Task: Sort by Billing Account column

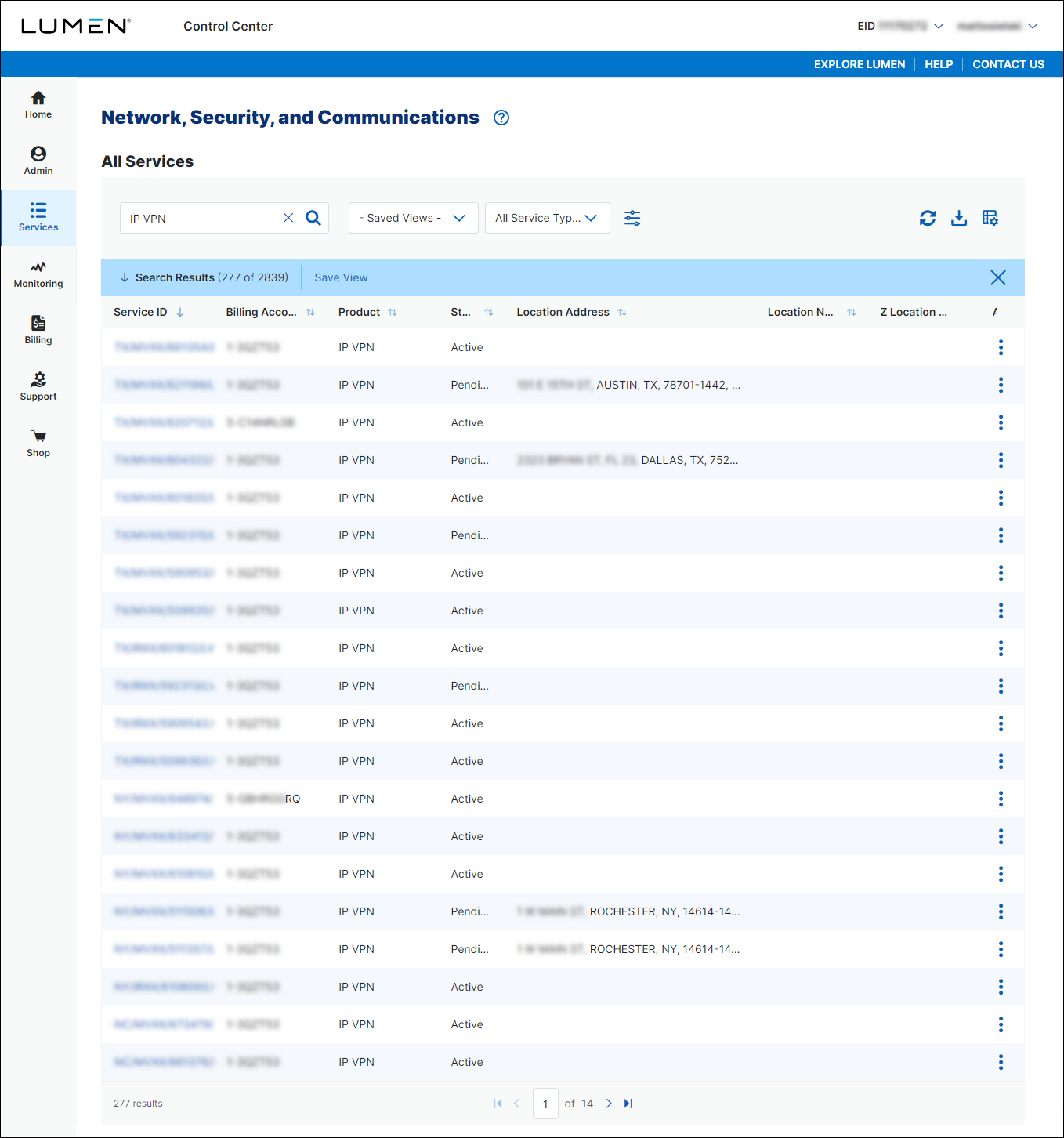Action: (310, 312)
